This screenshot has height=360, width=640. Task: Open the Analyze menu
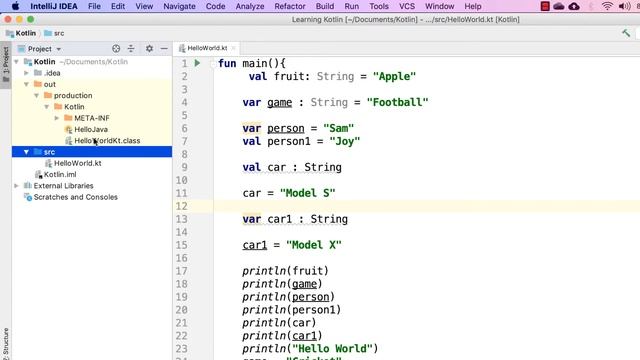tap(250, 6)
